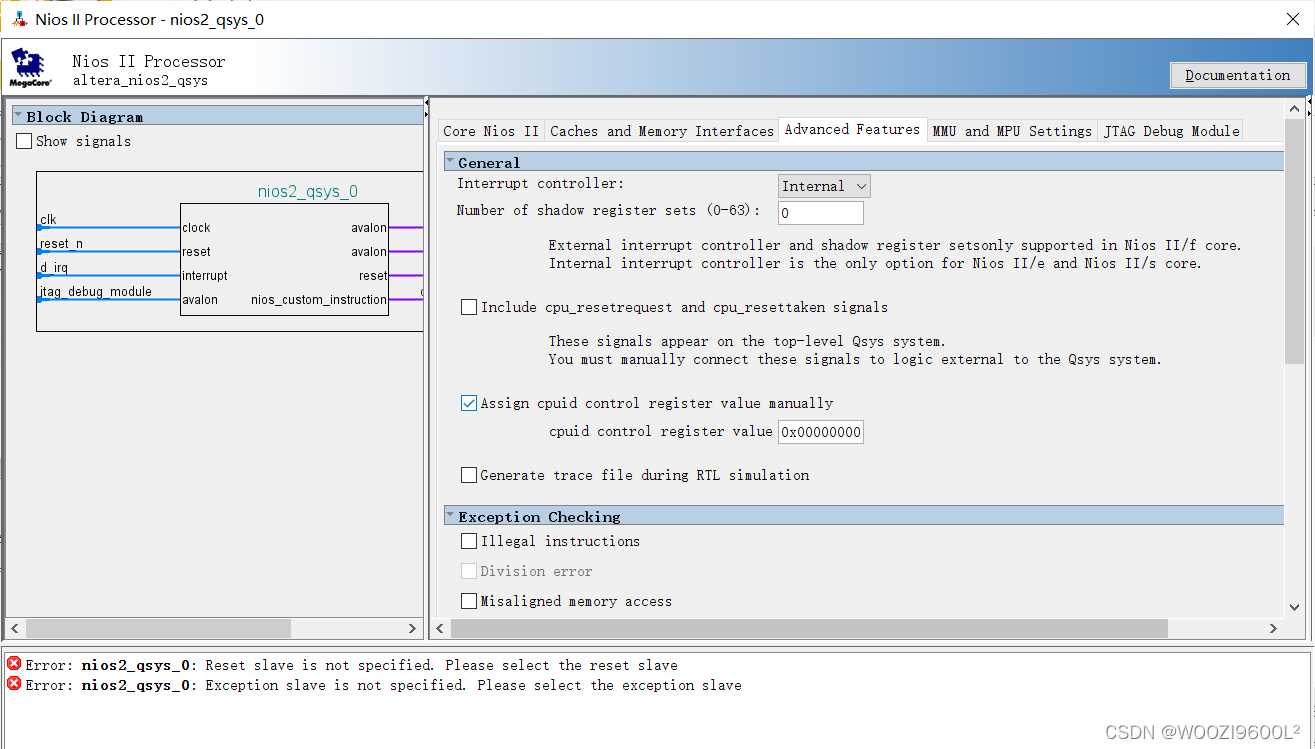The image size is (1315, 749).
Task: Click the clock port in block diagram
Action: point(196,228)
